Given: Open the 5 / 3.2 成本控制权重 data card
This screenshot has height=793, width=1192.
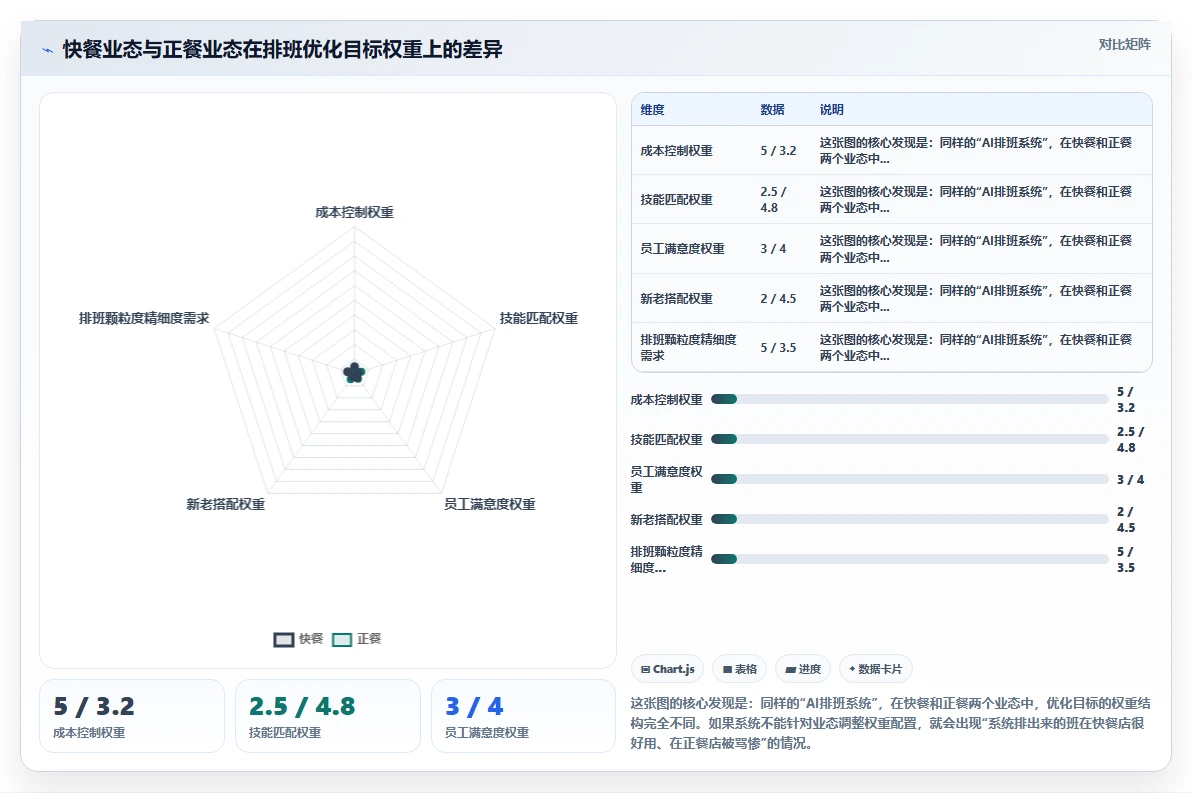Looking at the screenshot, I should pyautogui.click(x=132, y=716).
